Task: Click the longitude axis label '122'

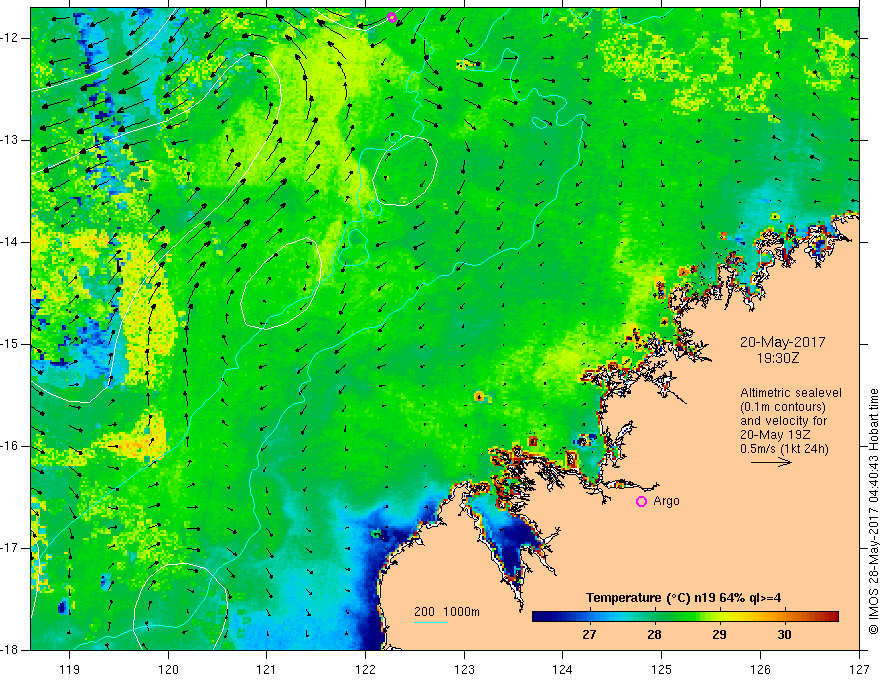Action: pyautogui.click(x=365, y=669)
